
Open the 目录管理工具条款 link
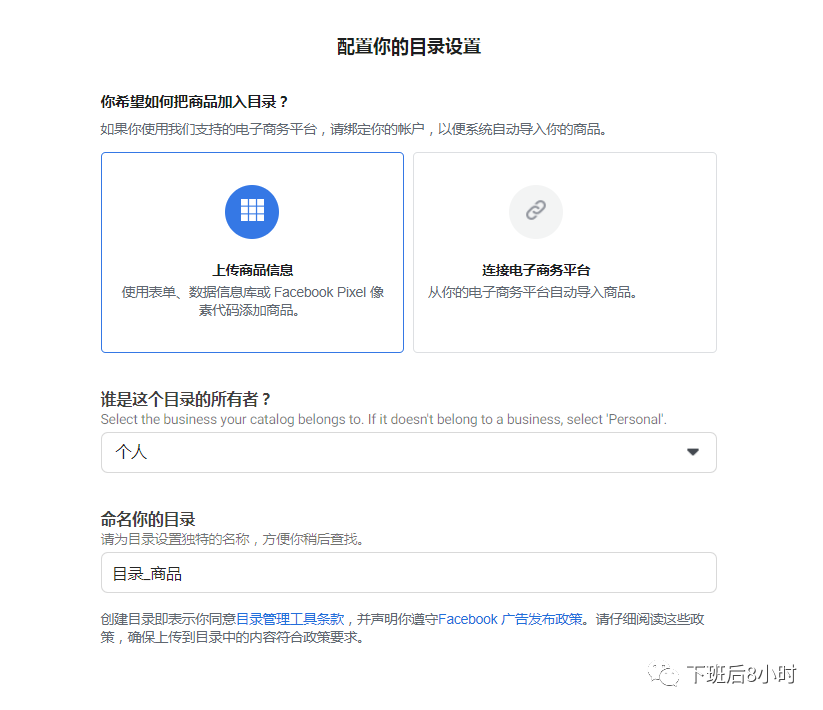289,619
